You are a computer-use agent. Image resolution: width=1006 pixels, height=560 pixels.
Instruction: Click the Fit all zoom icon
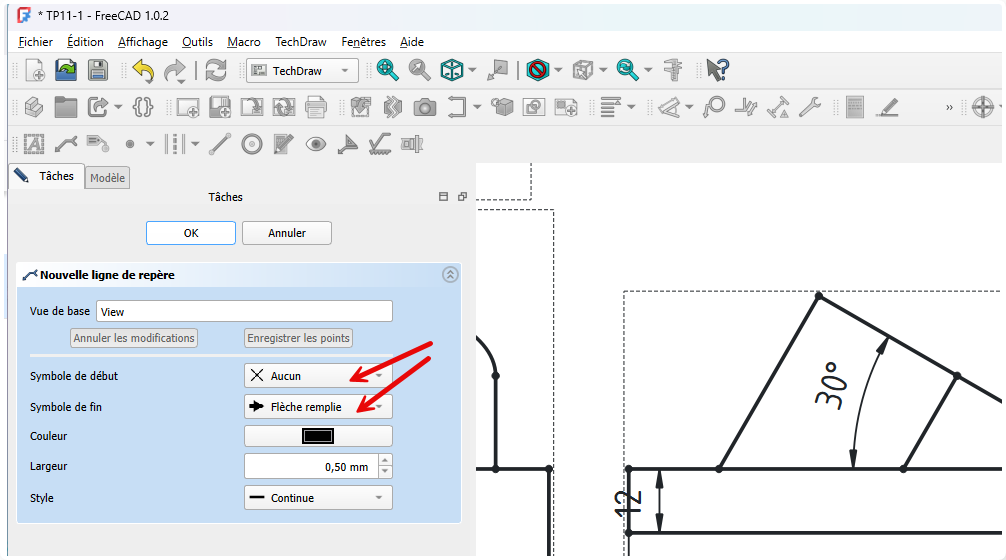coord(387,70)
